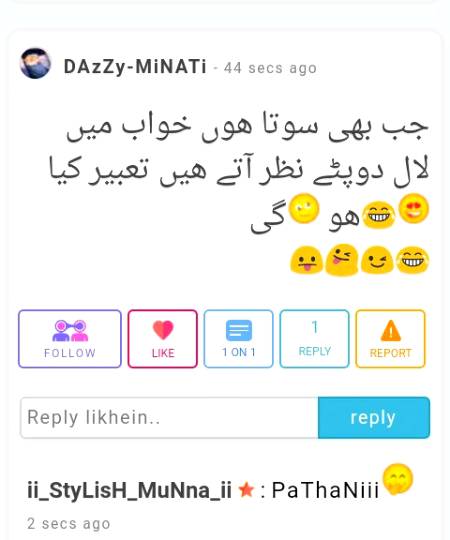Open ii_StyLisH_MuNna_ii's profile from the reply
Image resolution: width=450 pixels, height=540 pixels.
[x=129, y=490]
